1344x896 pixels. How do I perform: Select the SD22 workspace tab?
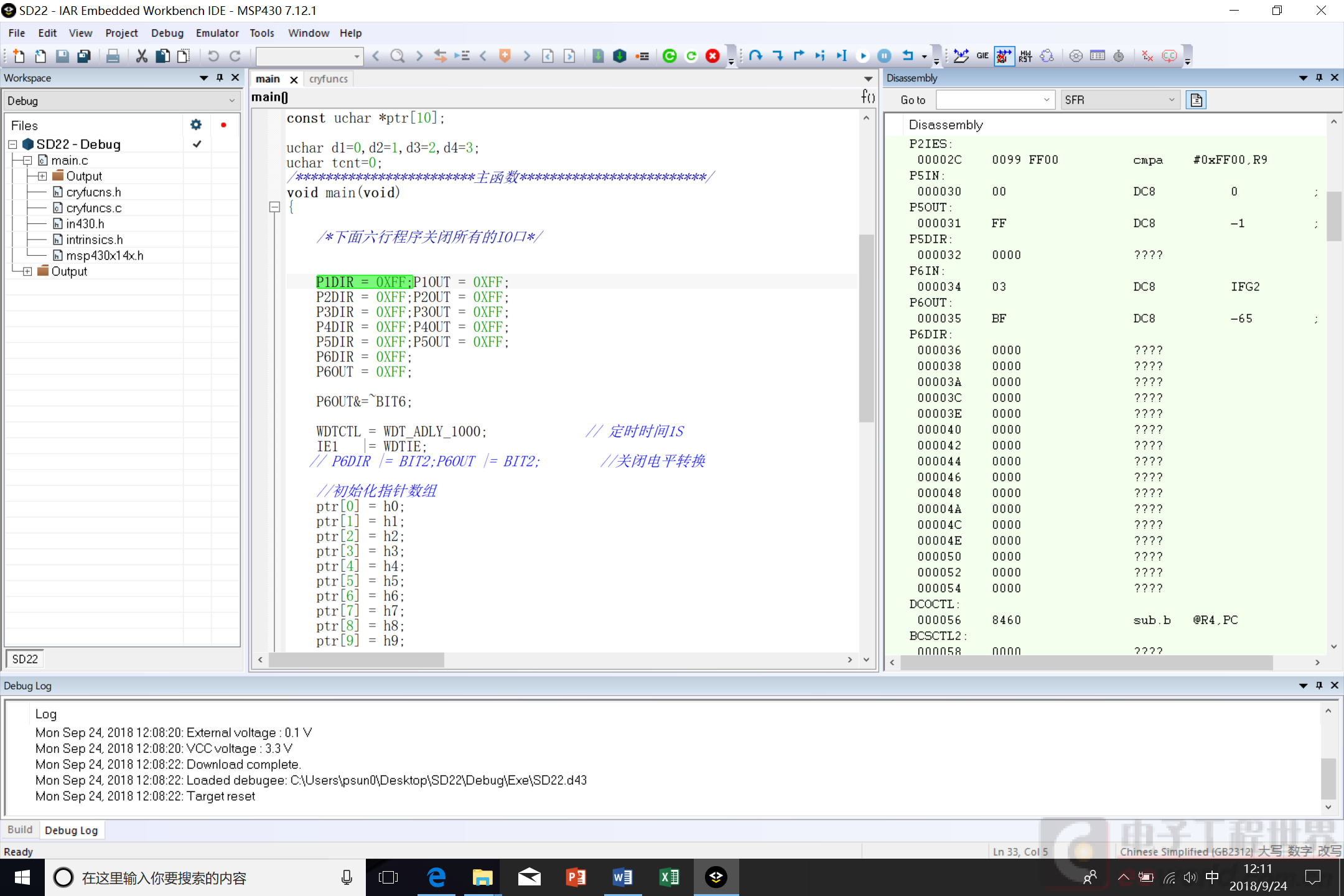[x=25, y=659]
